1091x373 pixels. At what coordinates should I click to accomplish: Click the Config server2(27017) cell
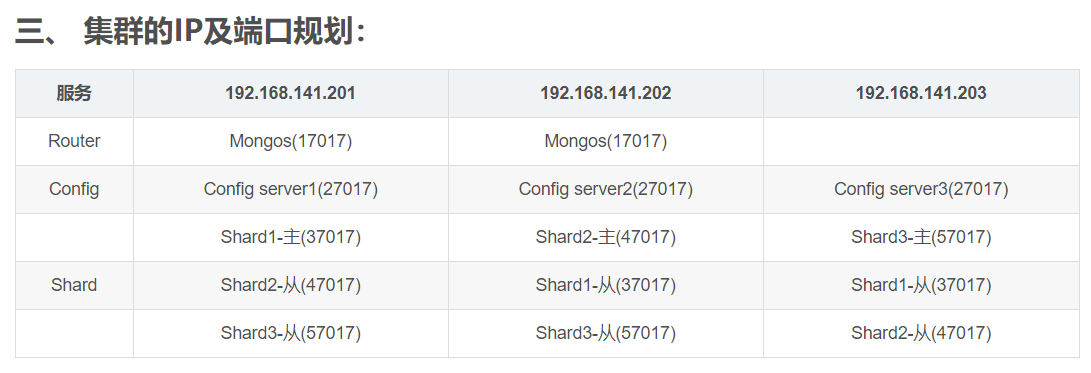point(606,189)
